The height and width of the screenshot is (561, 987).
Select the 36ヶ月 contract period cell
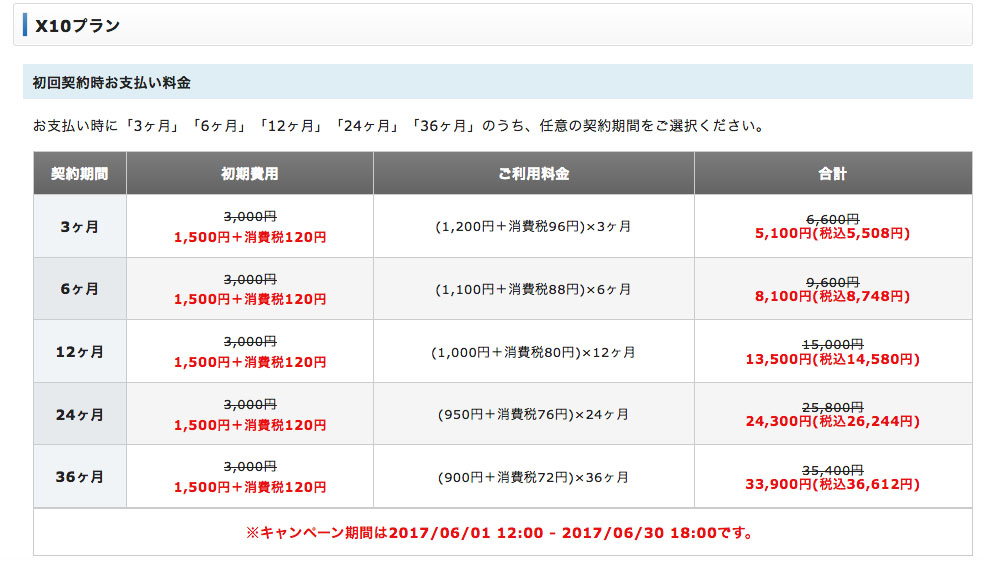[80, 477]
